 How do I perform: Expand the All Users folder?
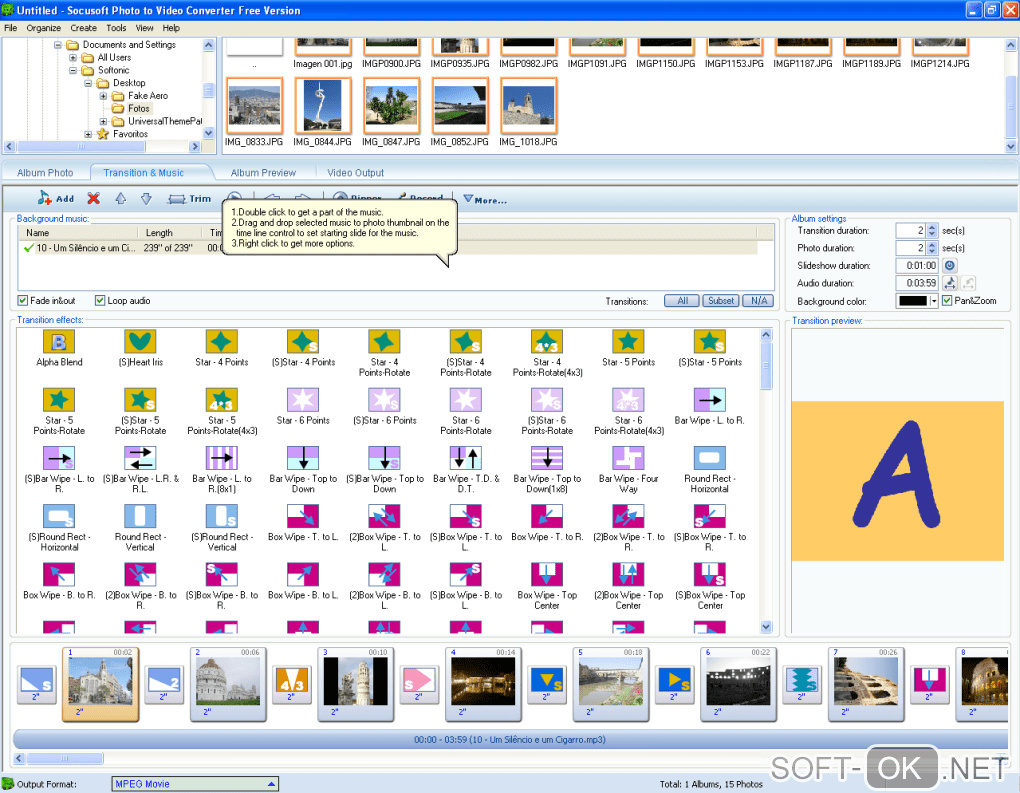coord(73,57)
